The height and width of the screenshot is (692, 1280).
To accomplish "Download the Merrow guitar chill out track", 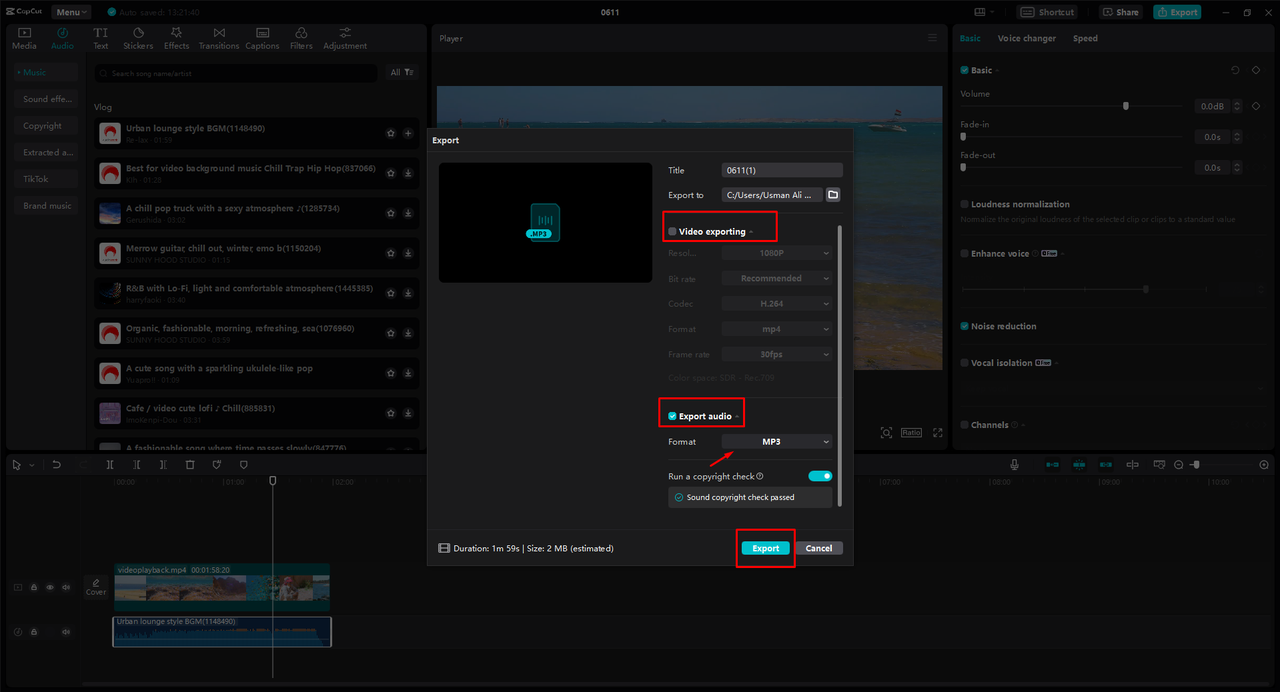I will [x=408, y=253].
